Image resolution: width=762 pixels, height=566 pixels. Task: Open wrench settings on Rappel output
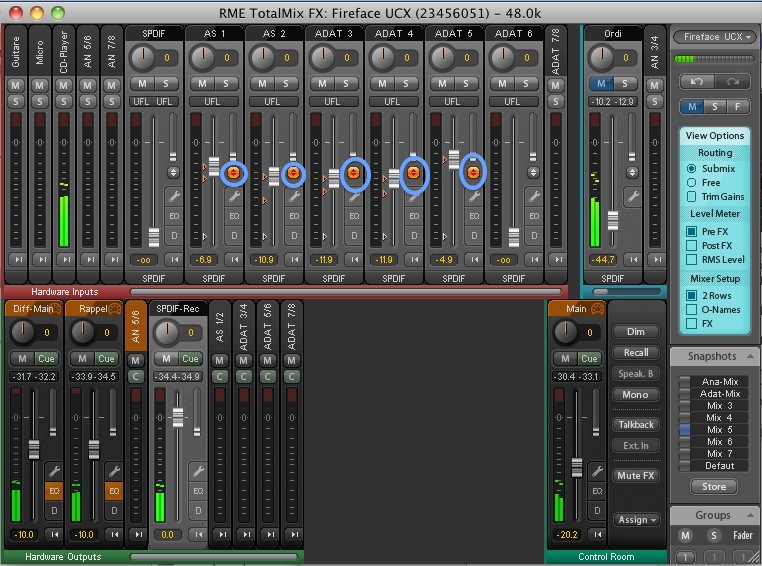click(x=114, y=471)
